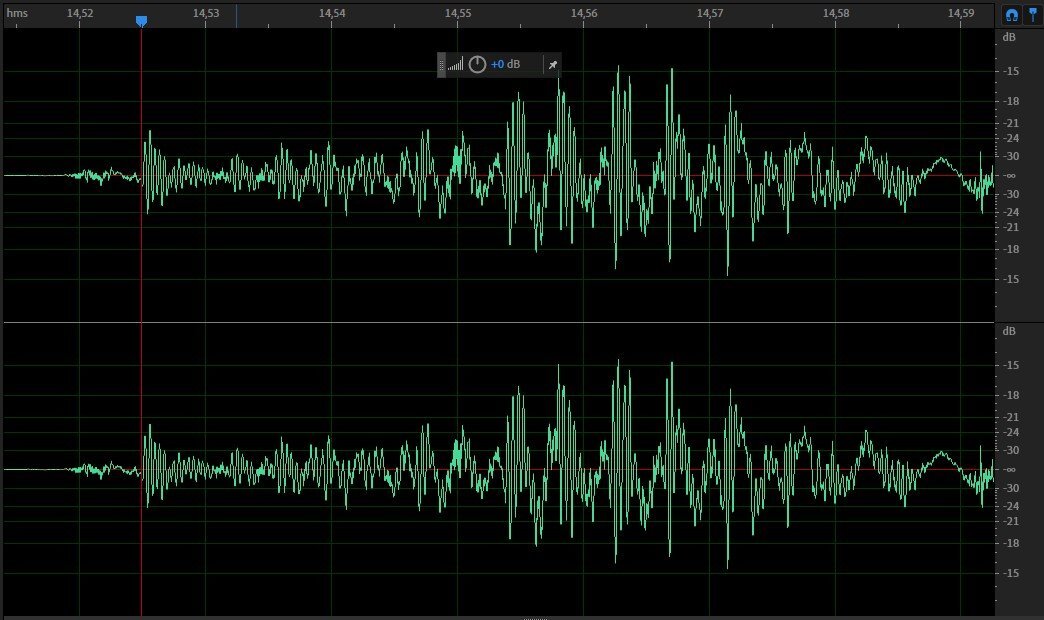Click the dB label of lower channel scale
Viewport: 1044px width, 620px height.
pos(1009,331)
